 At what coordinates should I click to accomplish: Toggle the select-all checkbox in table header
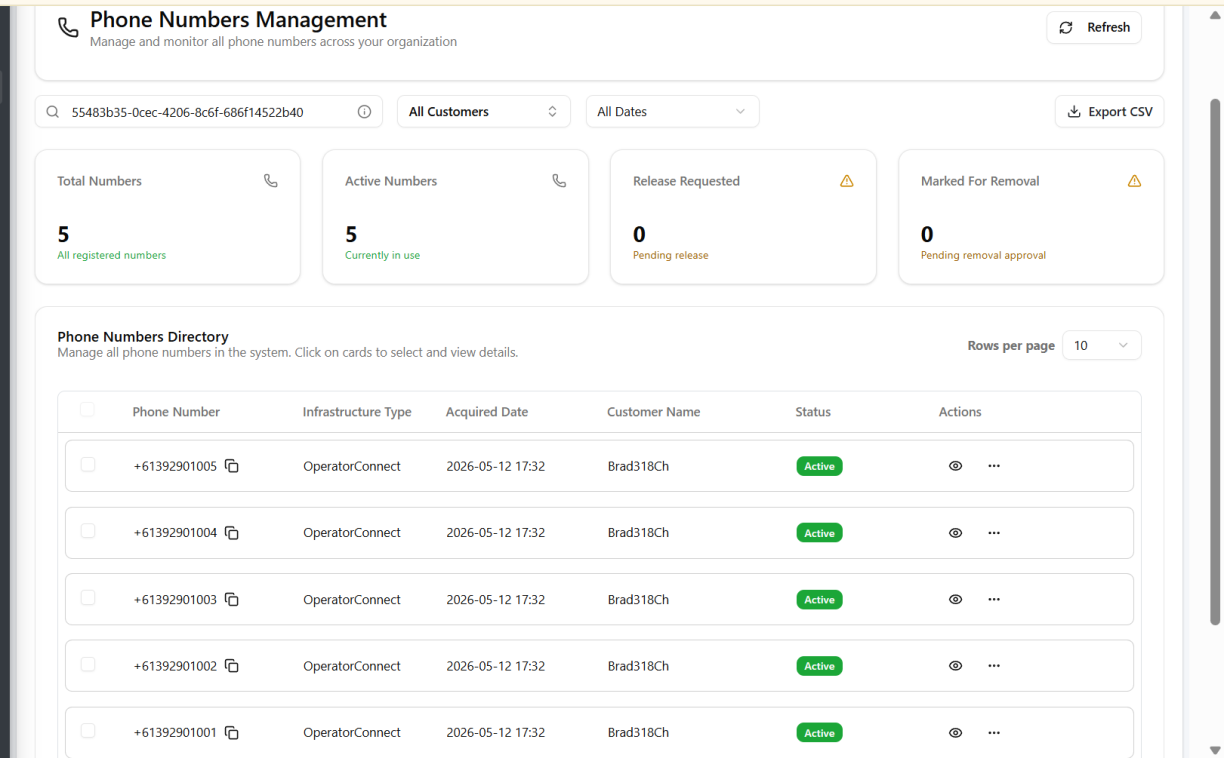[87, 410]
